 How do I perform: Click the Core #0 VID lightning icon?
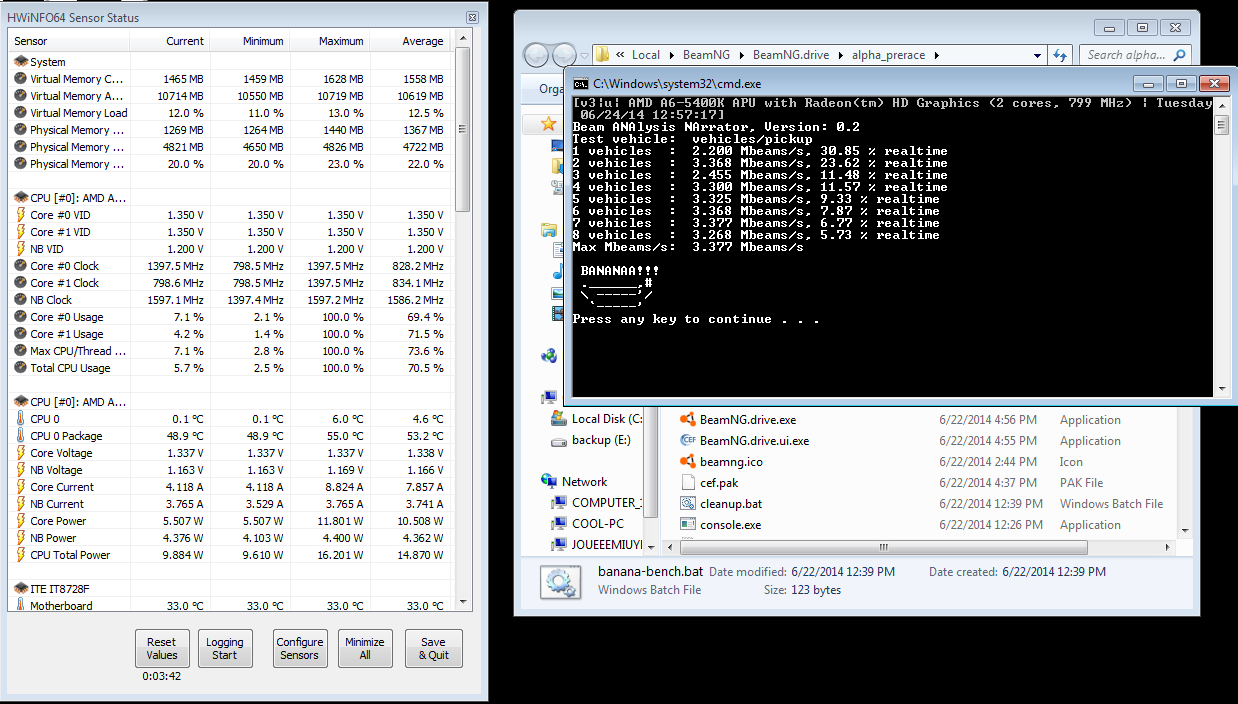(x=21, y=215)
